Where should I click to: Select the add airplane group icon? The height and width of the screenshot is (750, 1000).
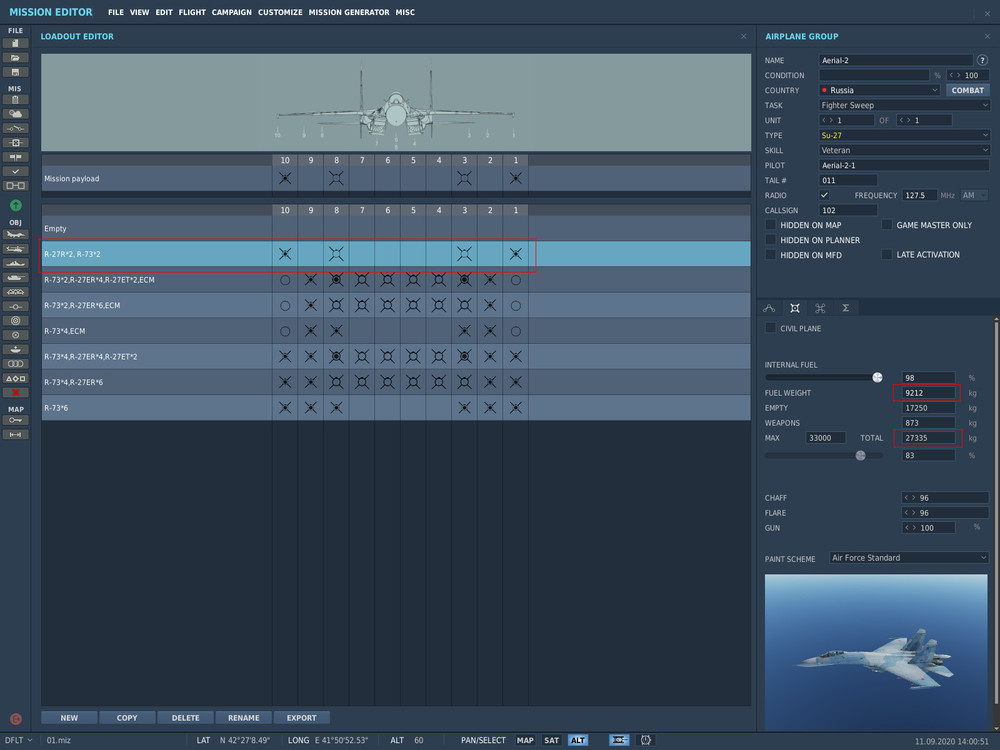(16, 234)
